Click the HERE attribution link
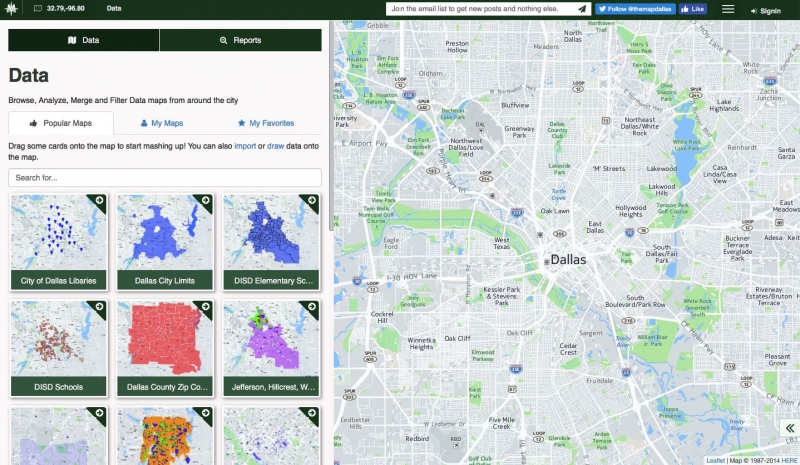The height and width of the screenshot is (465, 800). (x=789, y=460)
